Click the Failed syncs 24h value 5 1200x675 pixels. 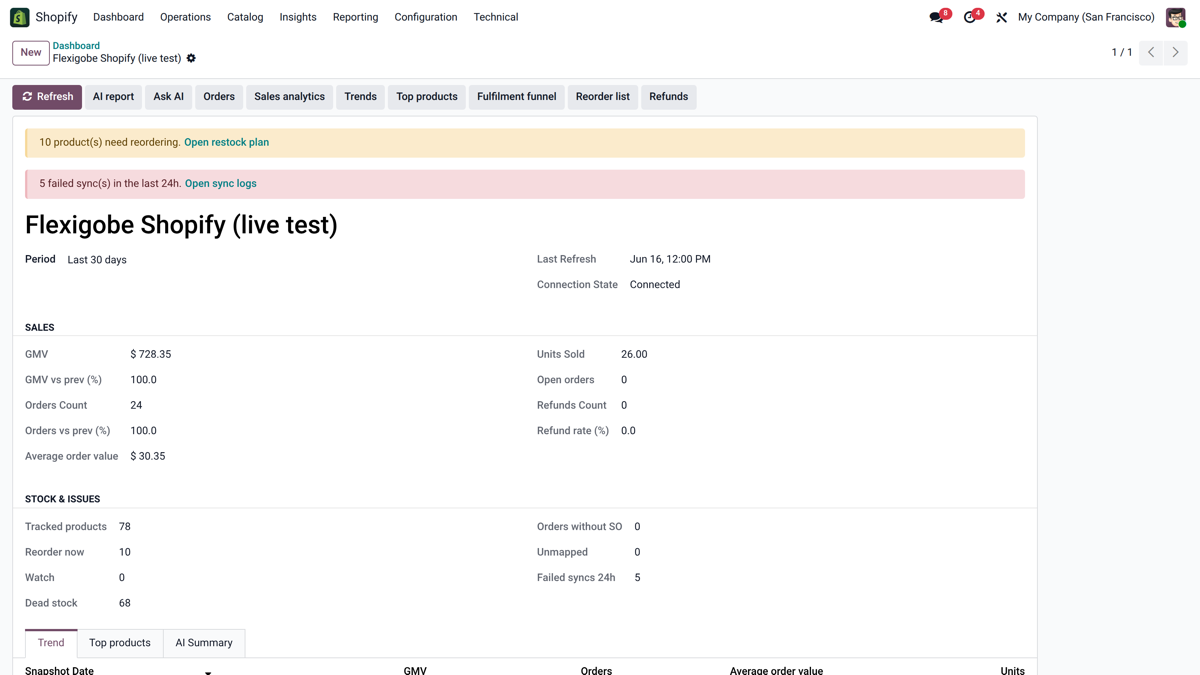[637, 577]
